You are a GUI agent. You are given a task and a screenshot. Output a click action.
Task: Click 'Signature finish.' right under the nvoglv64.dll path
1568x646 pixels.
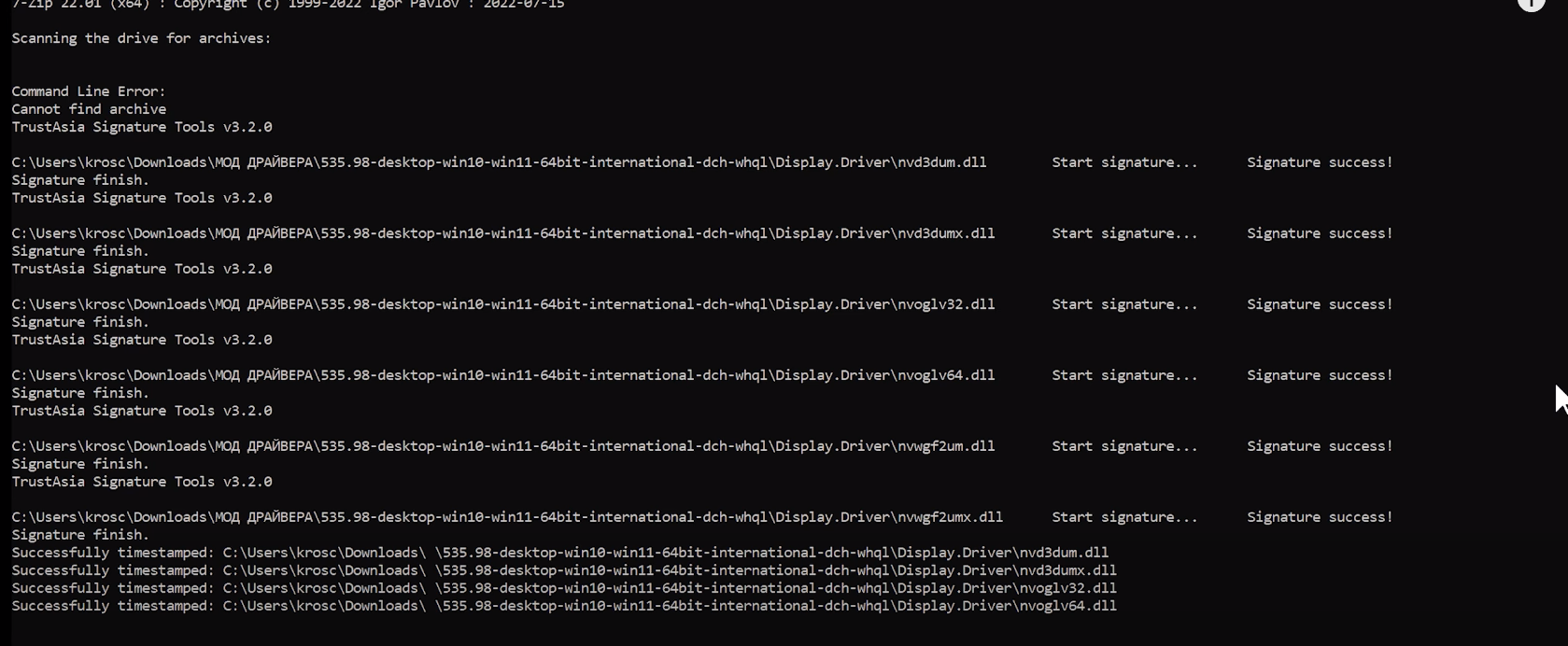coord(80,393)
